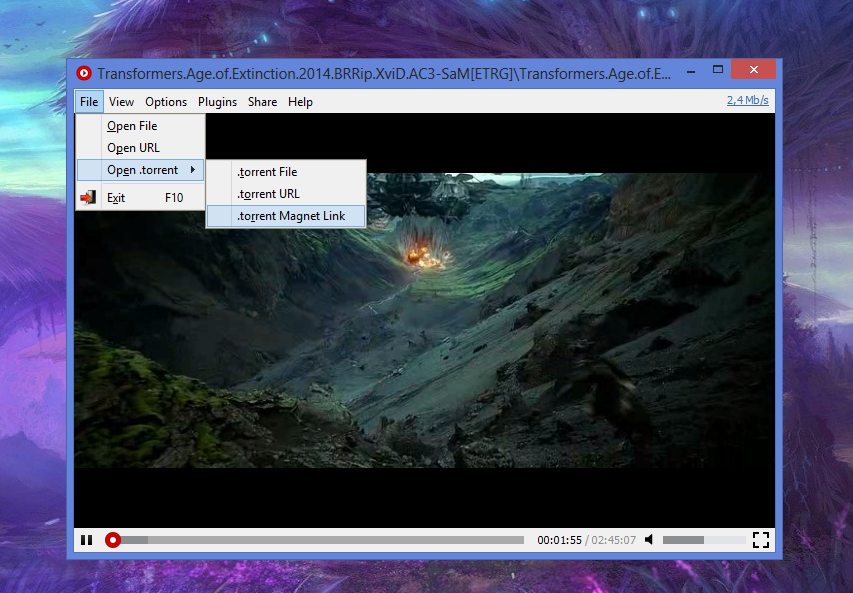Close the player window
Viewport: 853px width, 593px height.
pos(753,70)
